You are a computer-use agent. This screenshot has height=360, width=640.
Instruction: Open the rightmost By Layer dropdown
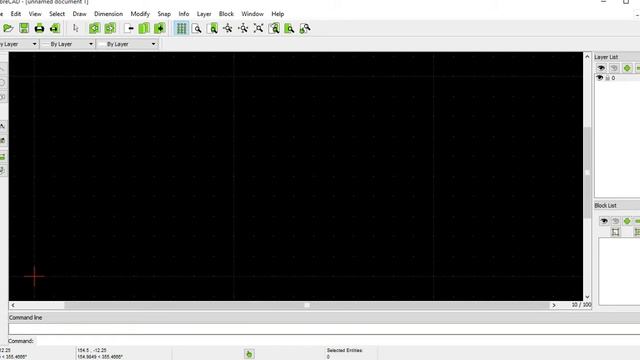coord(127,44)
